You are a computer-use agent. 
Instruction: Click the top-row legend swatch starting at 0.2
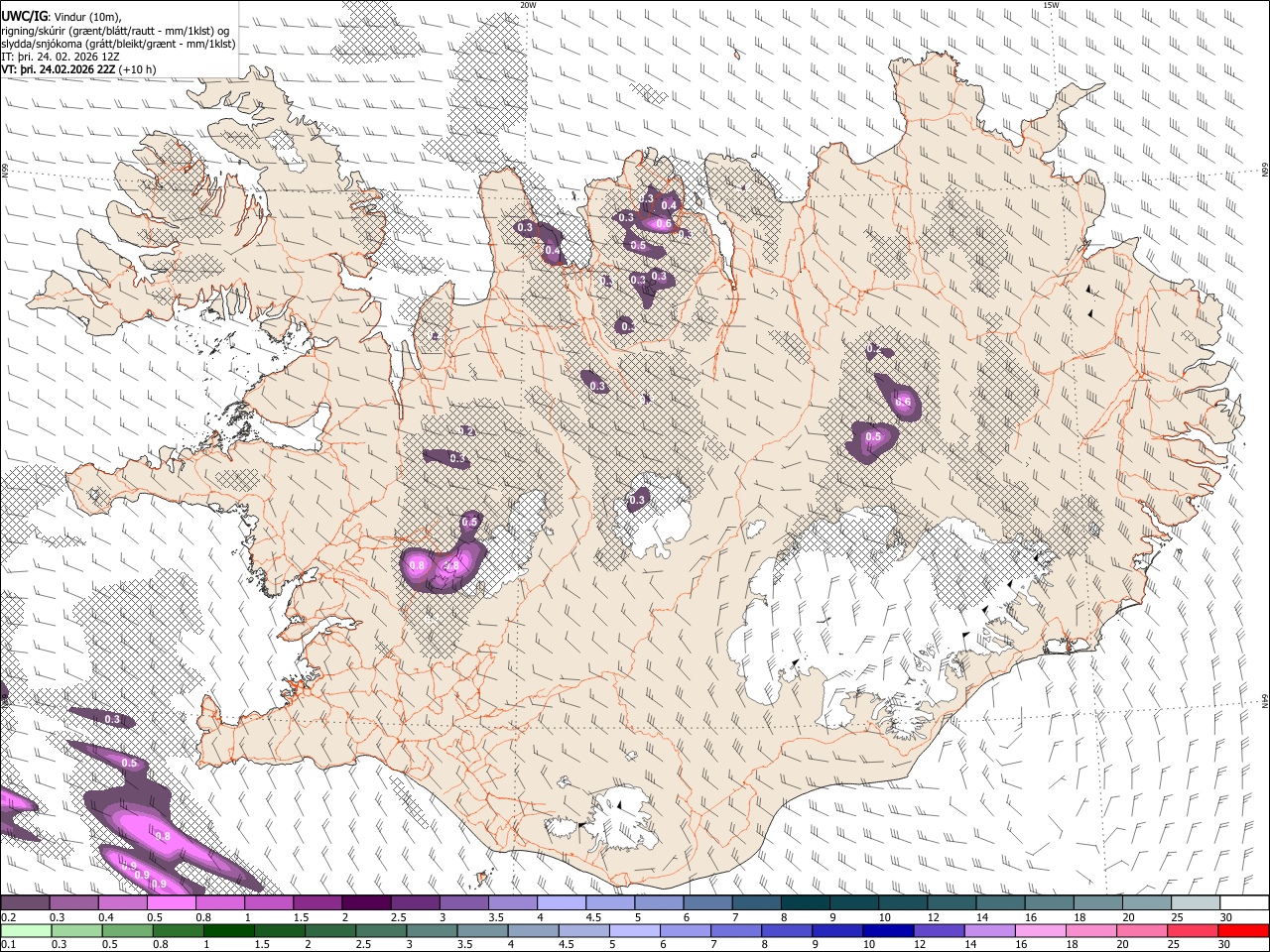click(25, 903)
